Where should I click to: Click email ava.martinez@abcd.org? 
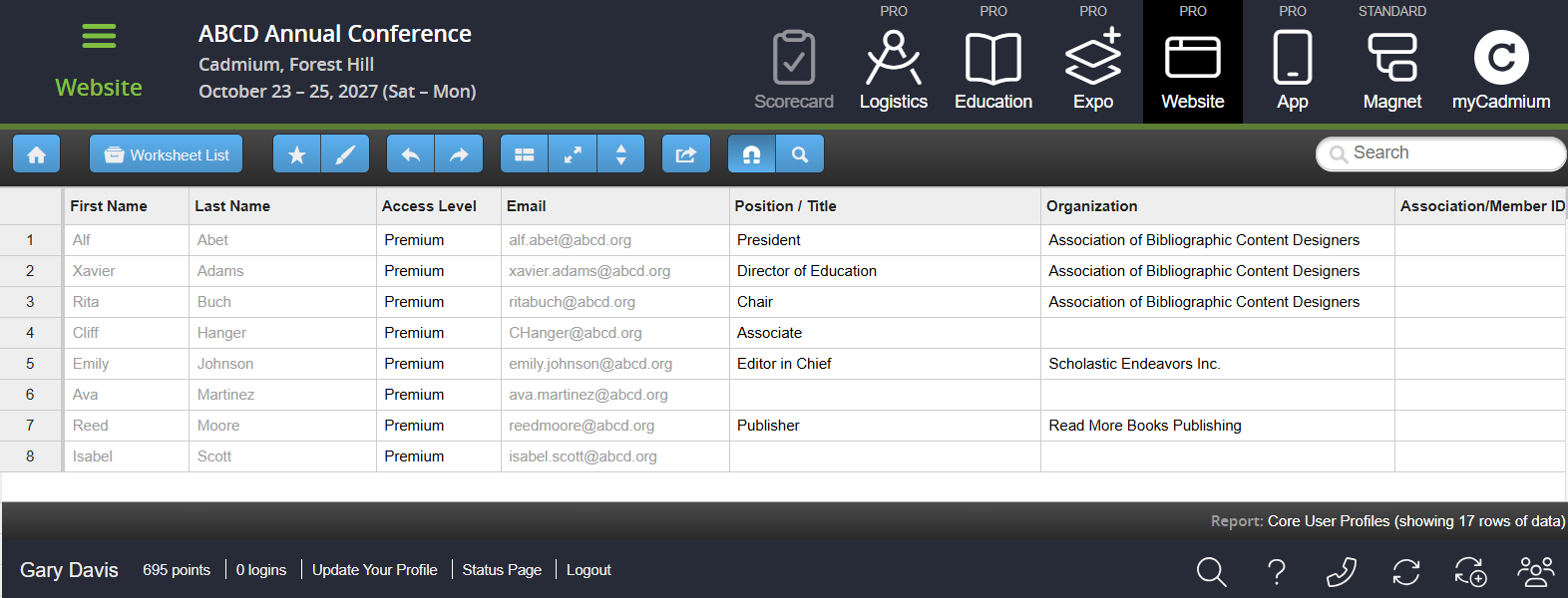[614, 395]
